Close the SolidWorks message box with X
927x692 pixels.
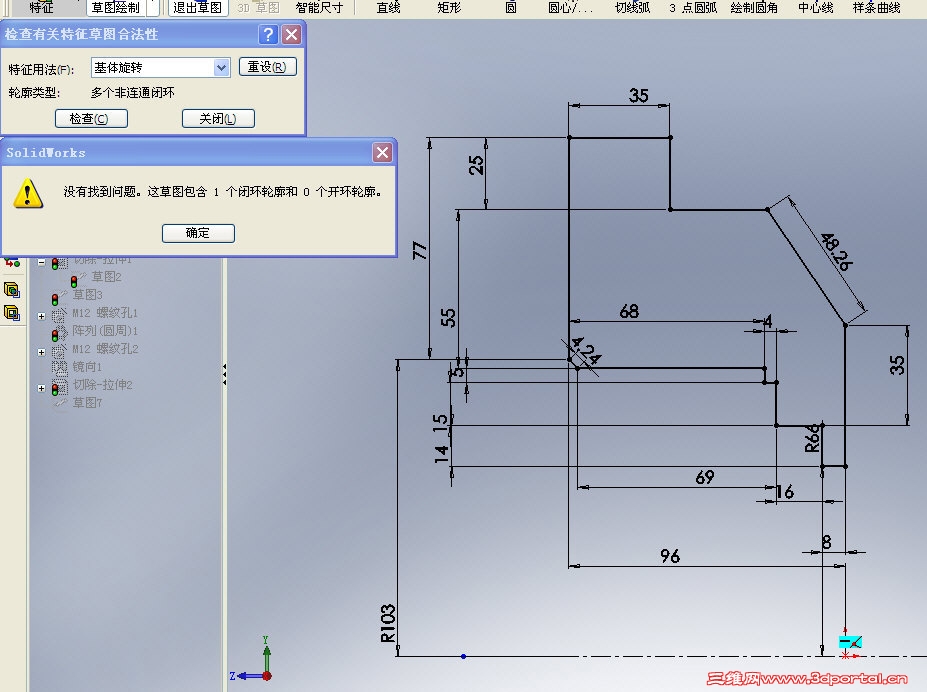[383, 152]
